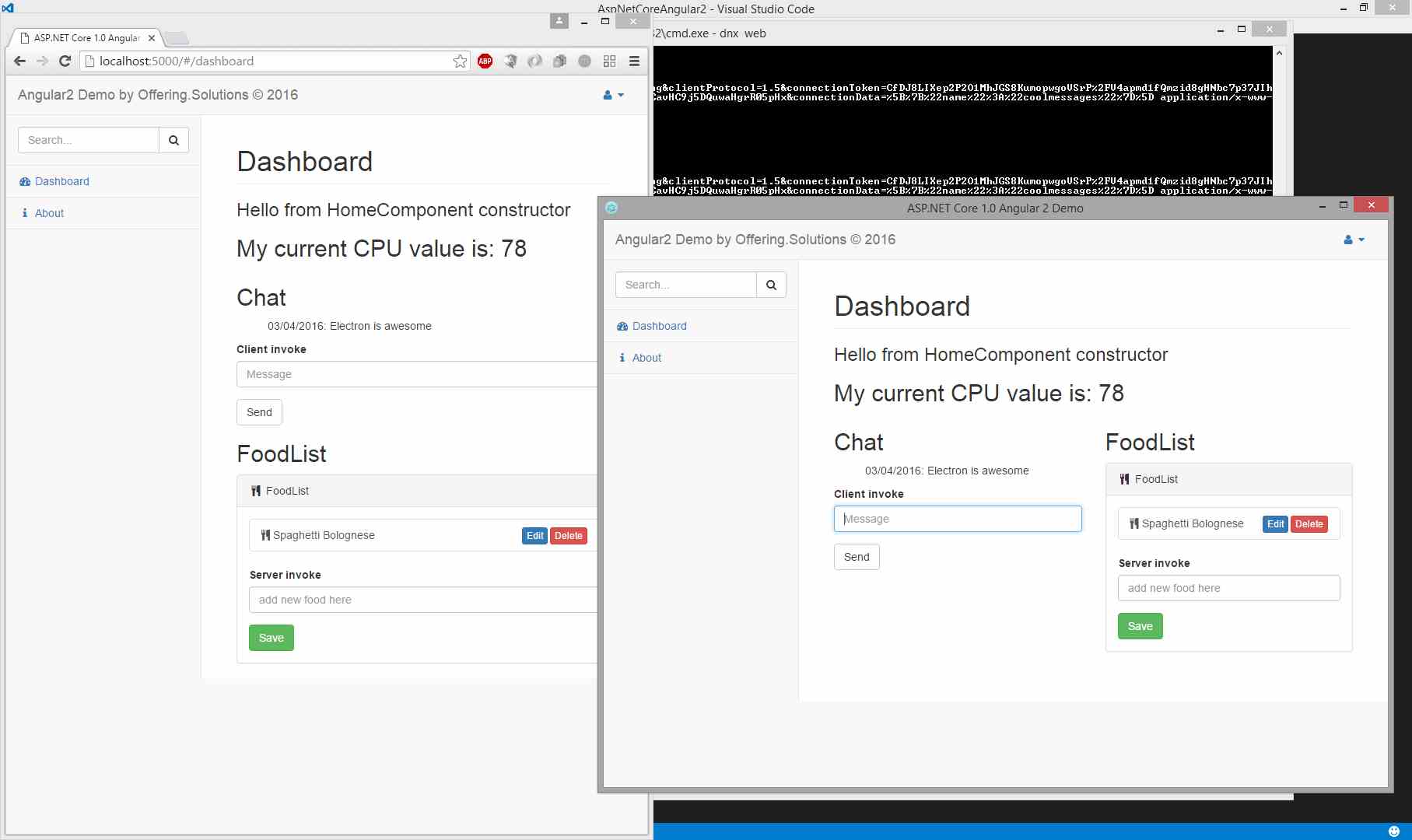1412x840 pixels.
Task: Click the Message input in browser window
Action: point(417,374)
